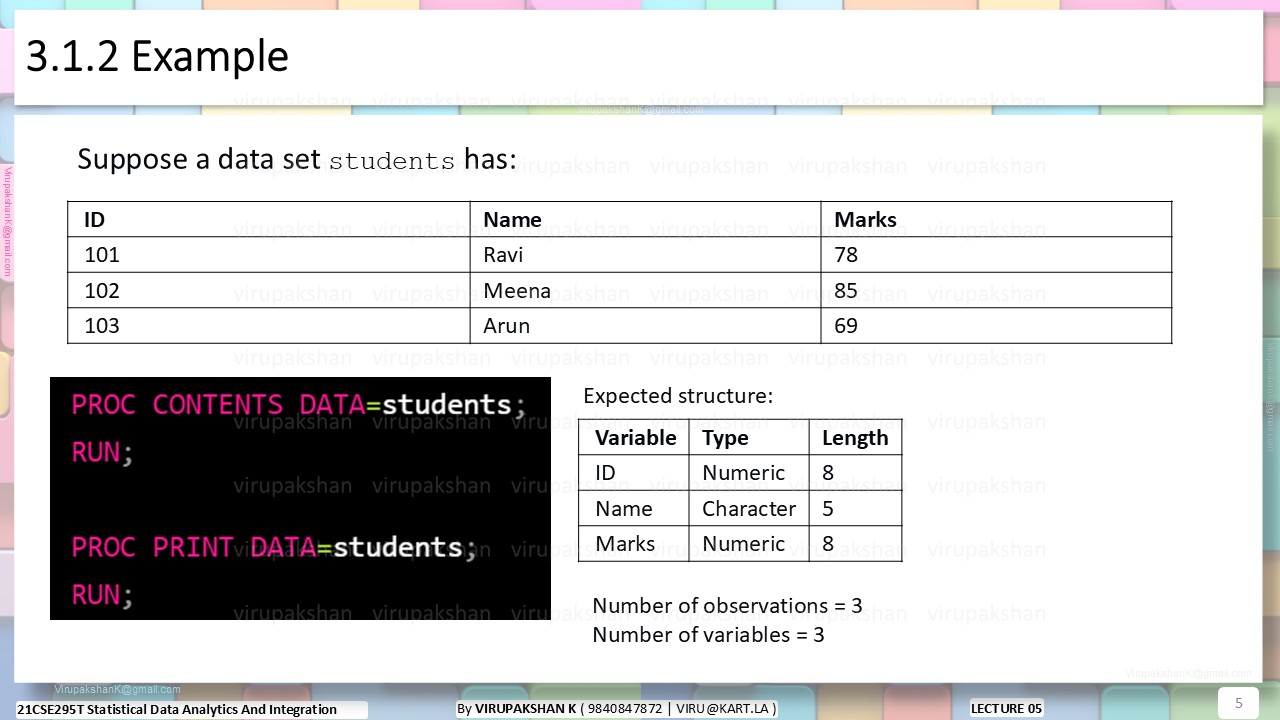Screen dimensions: 1280x720
Task: Click the 'Expected structure:' label
Action: (x=678, y=396)
